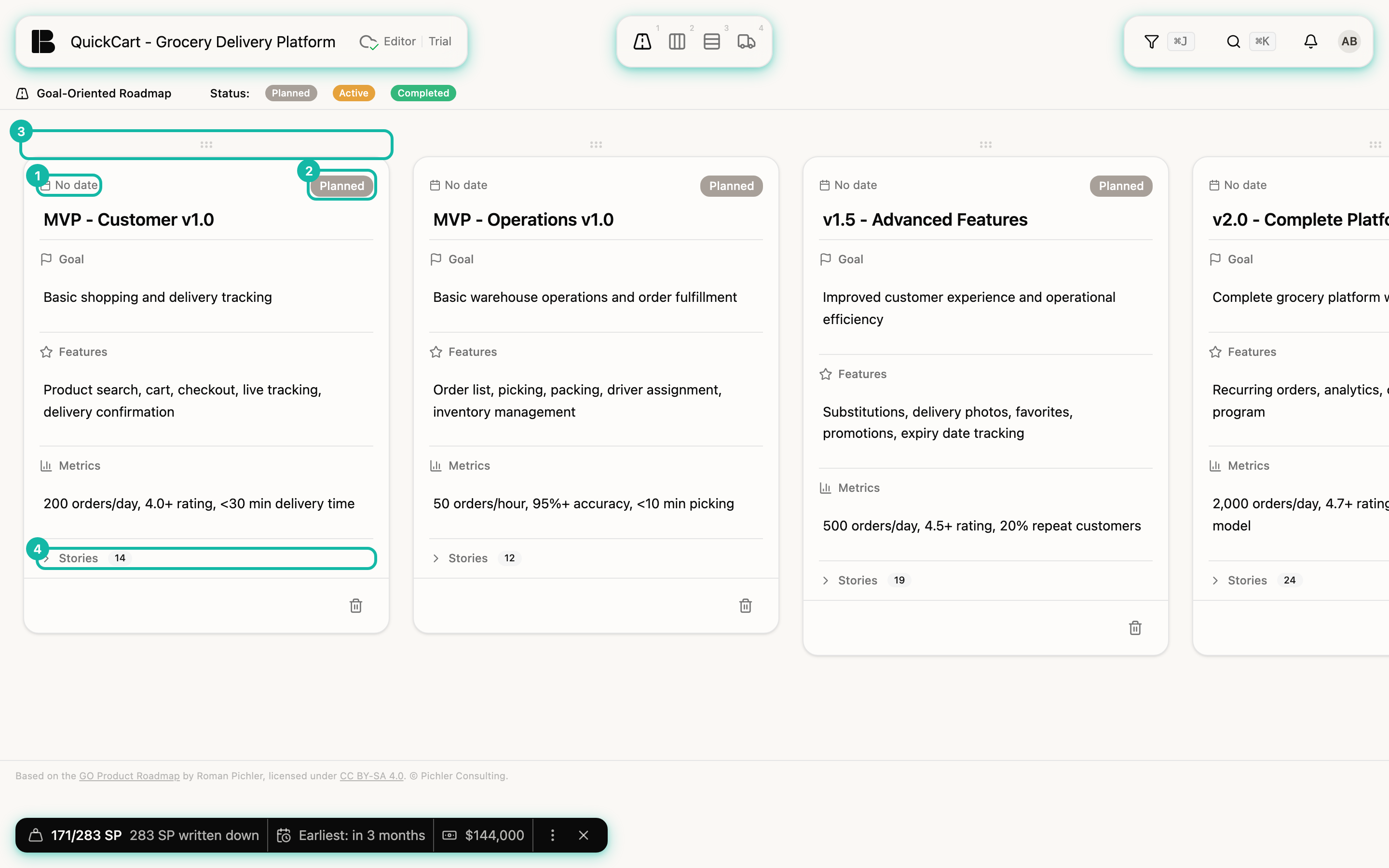This screenshot has height=868, width=1389.
Task: Click the filter funnel icon
Action: pos(1151,41)
